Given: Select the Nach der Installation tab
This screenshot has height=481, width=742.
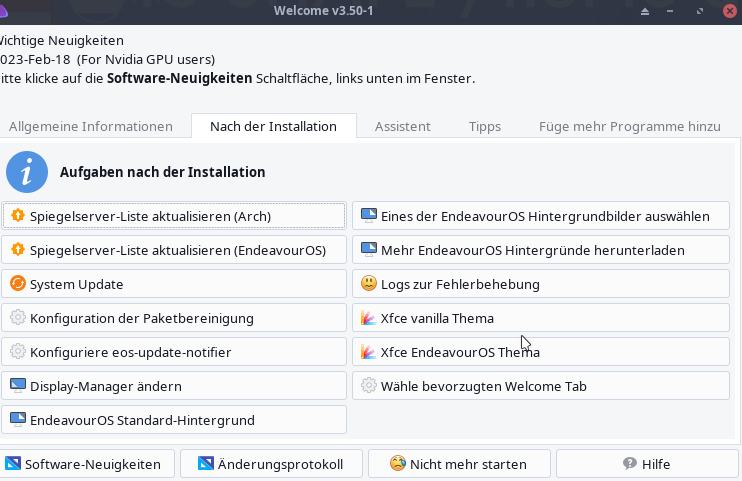Looking at the screenshot, I should click(x=274, y=126).
